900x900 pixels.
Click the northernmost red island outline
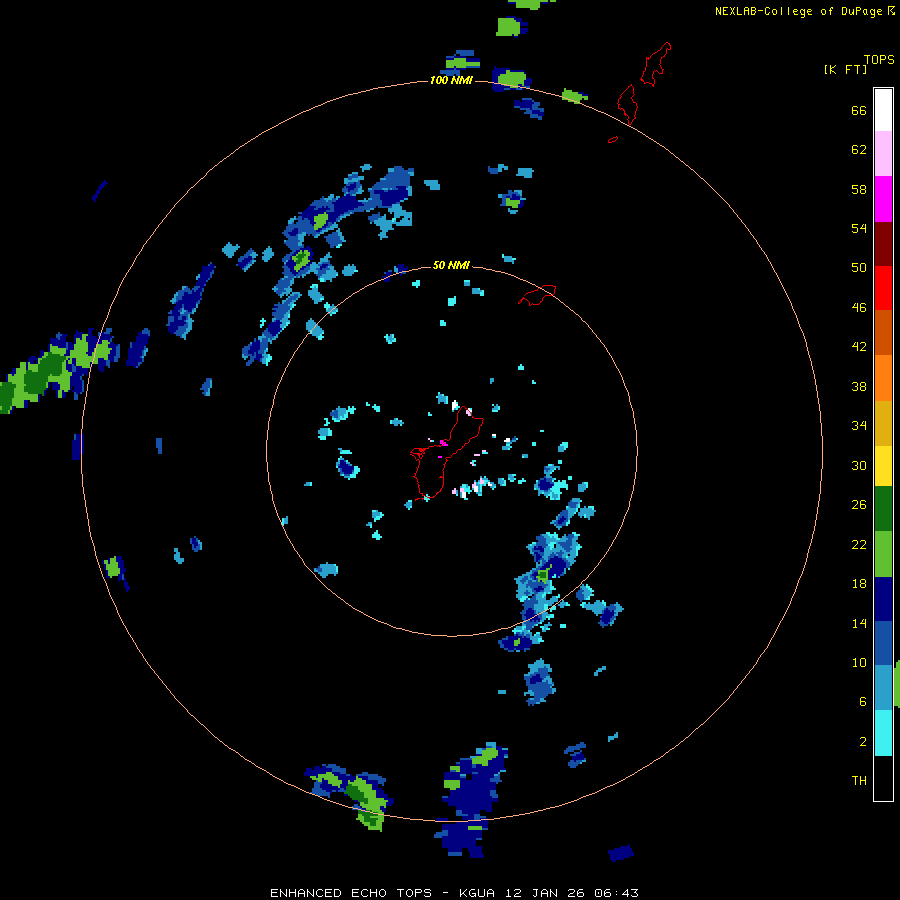(655, 64)
